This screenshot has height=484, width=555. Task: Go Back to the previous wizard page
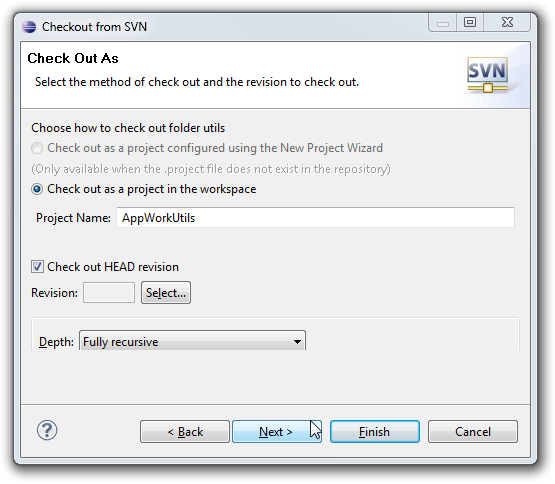click(185, 432)
